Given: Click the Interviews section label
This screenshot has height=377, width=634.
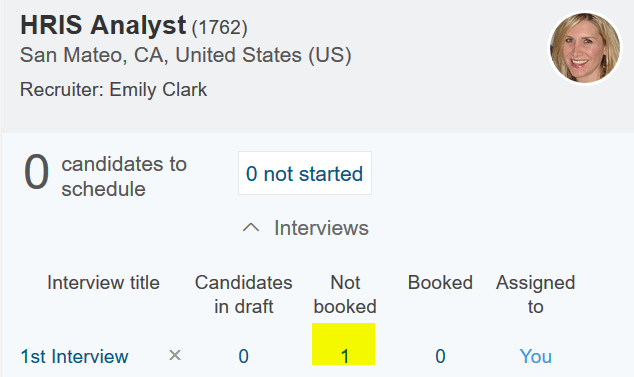Looking at the screenshot, I should coord(321,228).
